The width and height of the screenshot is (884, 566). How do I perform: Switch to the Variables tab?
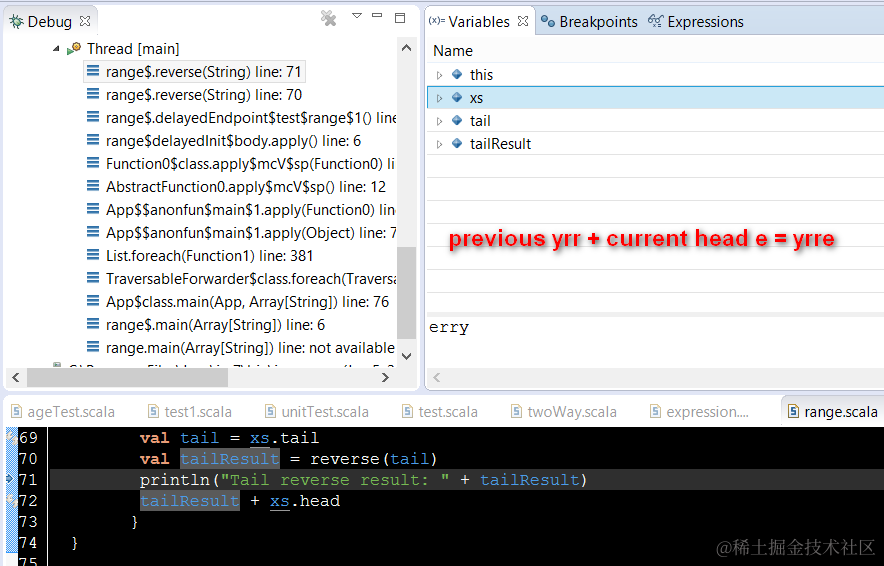point(479,22)
